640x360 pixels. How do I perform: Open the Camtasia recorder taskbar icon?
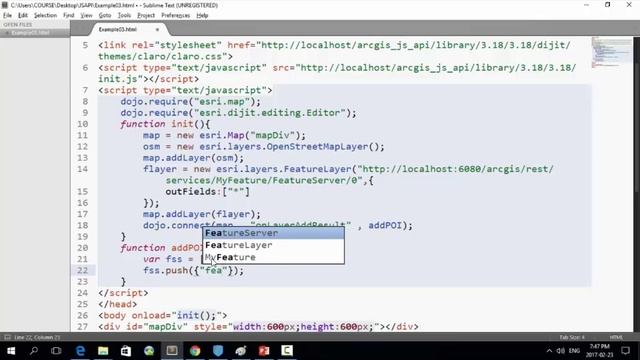pyautogui.click(x=287, y=351)
